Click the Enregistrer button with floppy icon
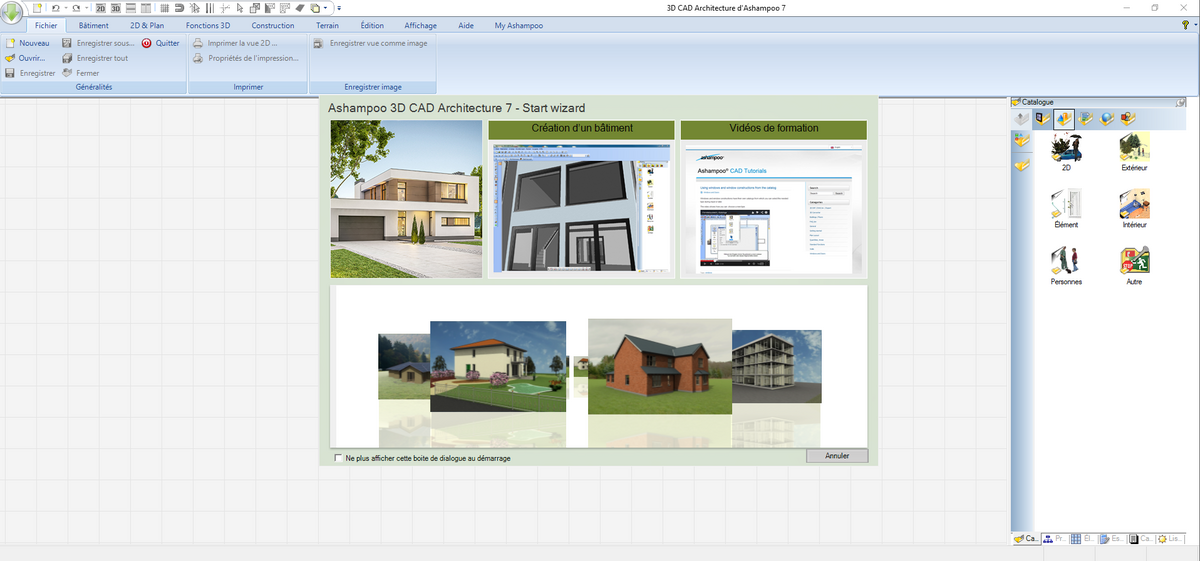Image resolution: width=1200 pixels, height=561 pixels. 30,73
